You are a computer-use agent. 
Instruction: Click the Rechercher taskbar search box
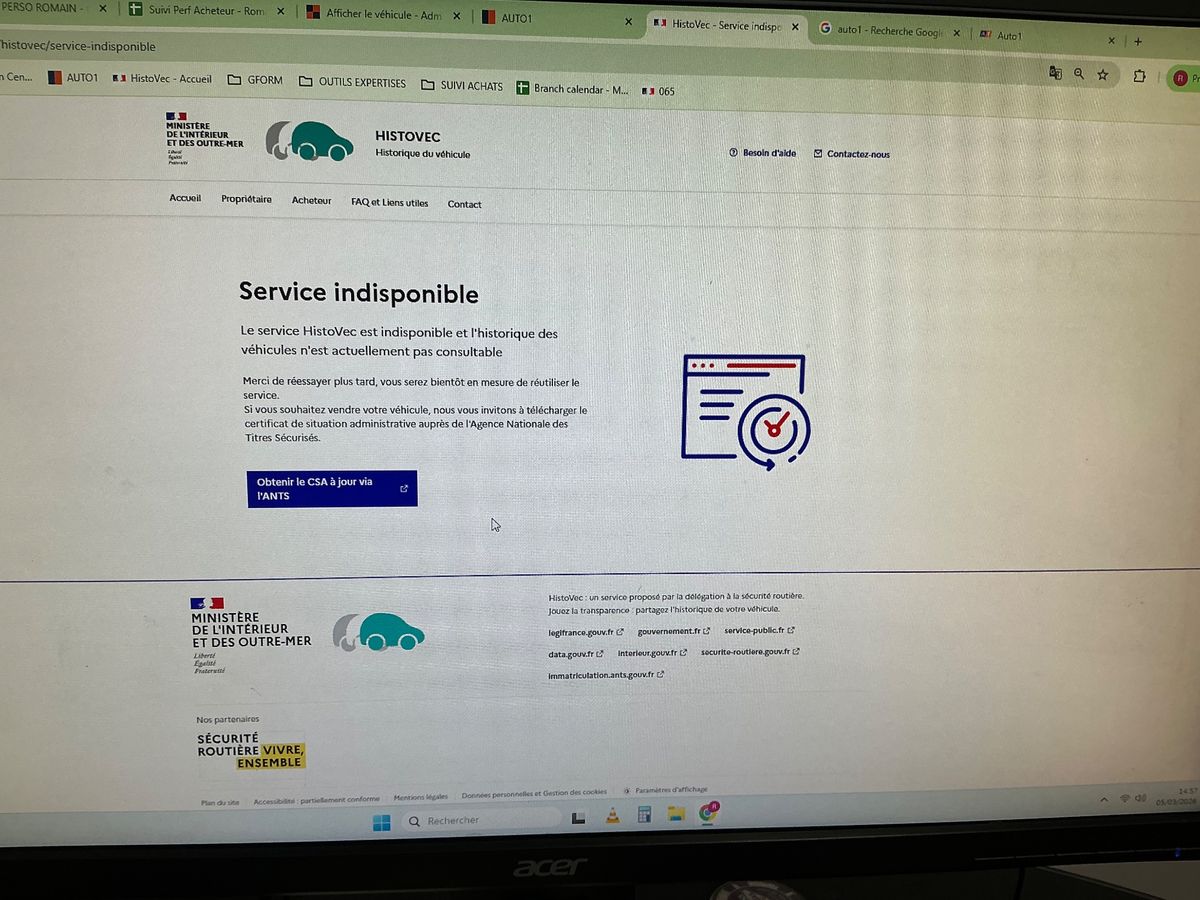point(481,821)
